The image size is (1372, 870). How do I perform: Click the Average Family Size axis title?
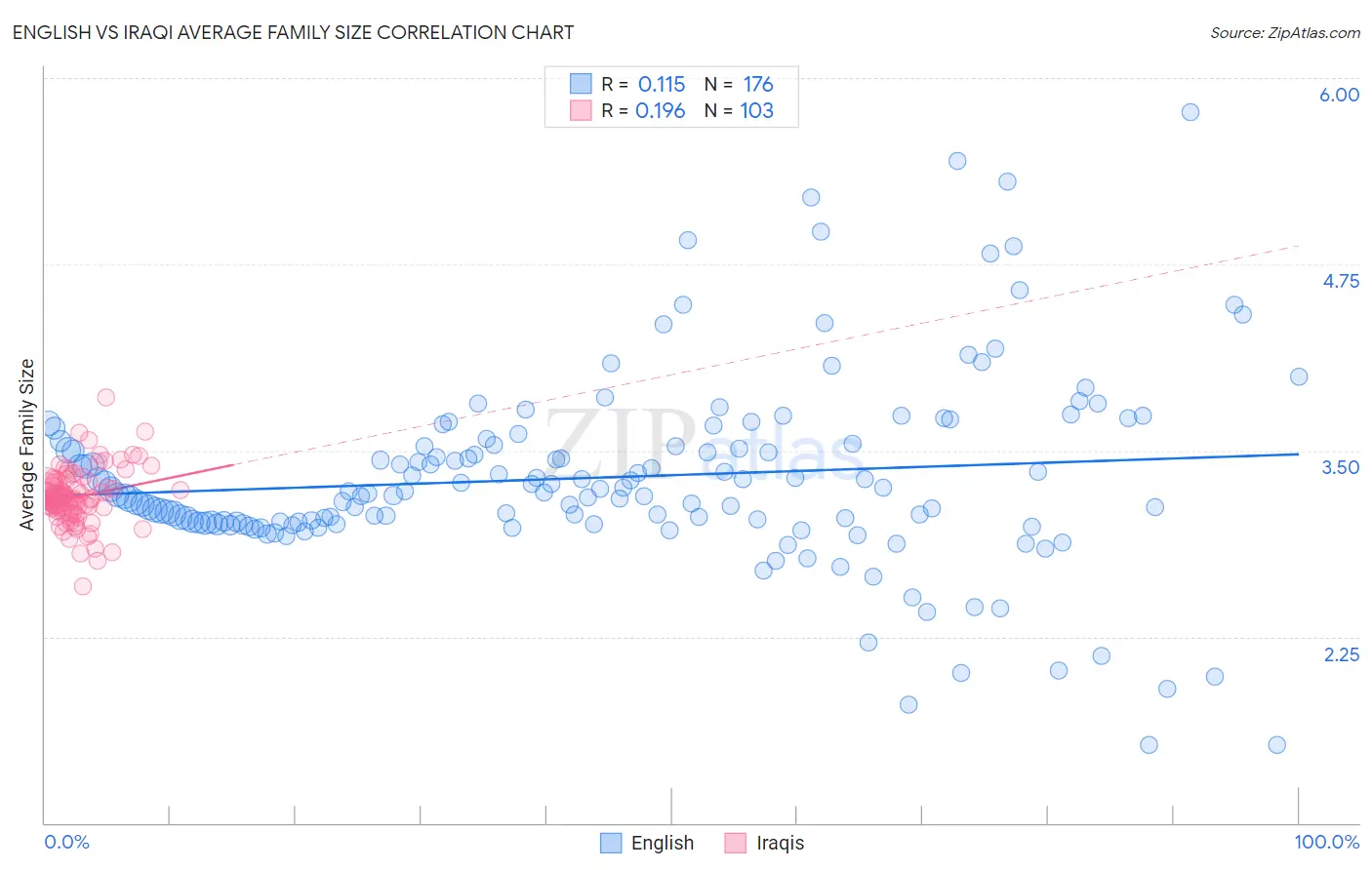coord(27,445)
